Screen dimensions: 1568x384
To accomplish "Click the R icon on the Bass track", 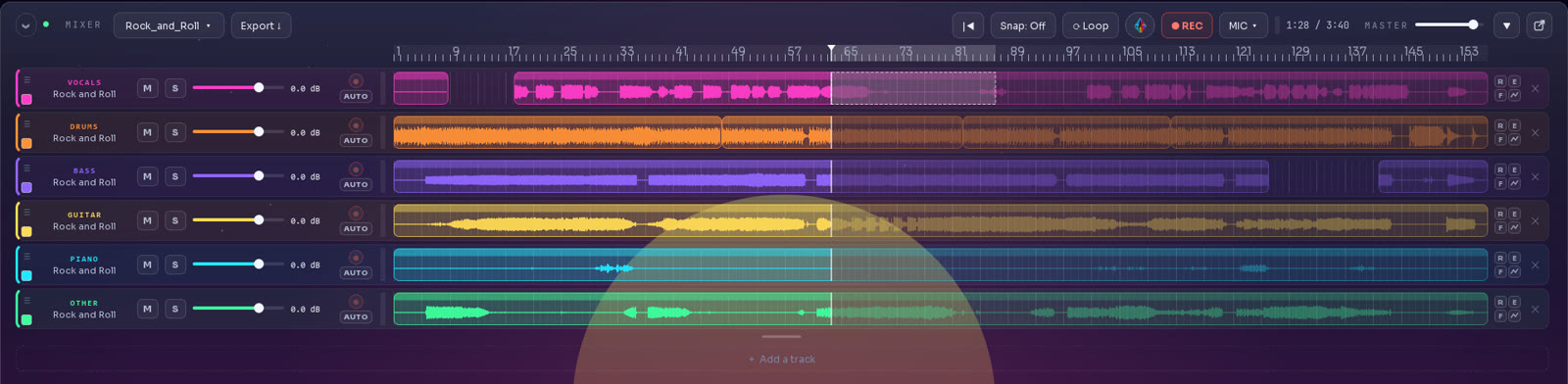I will click(x=1500, y=170).
